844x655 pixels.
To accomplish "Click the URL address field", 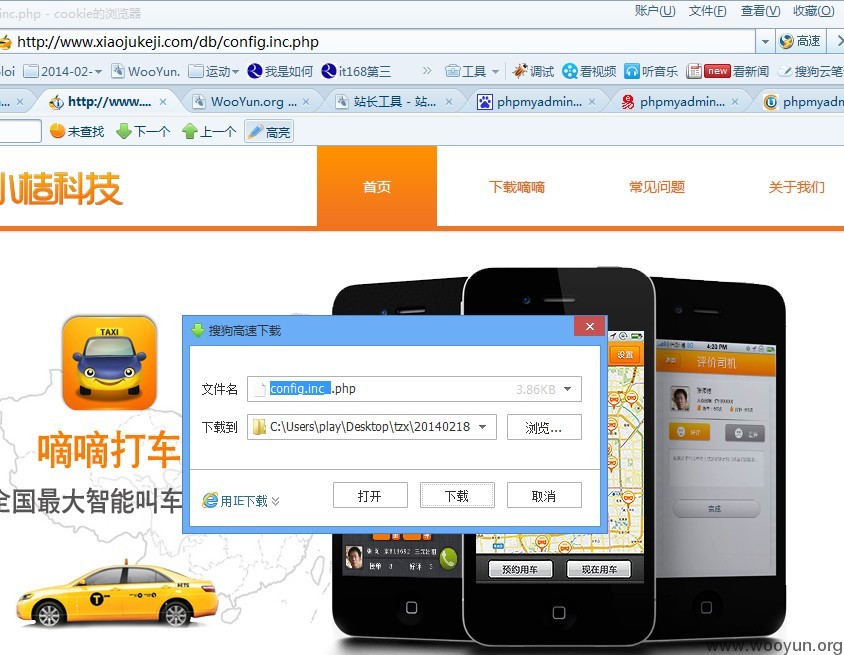I will (377, 41).
